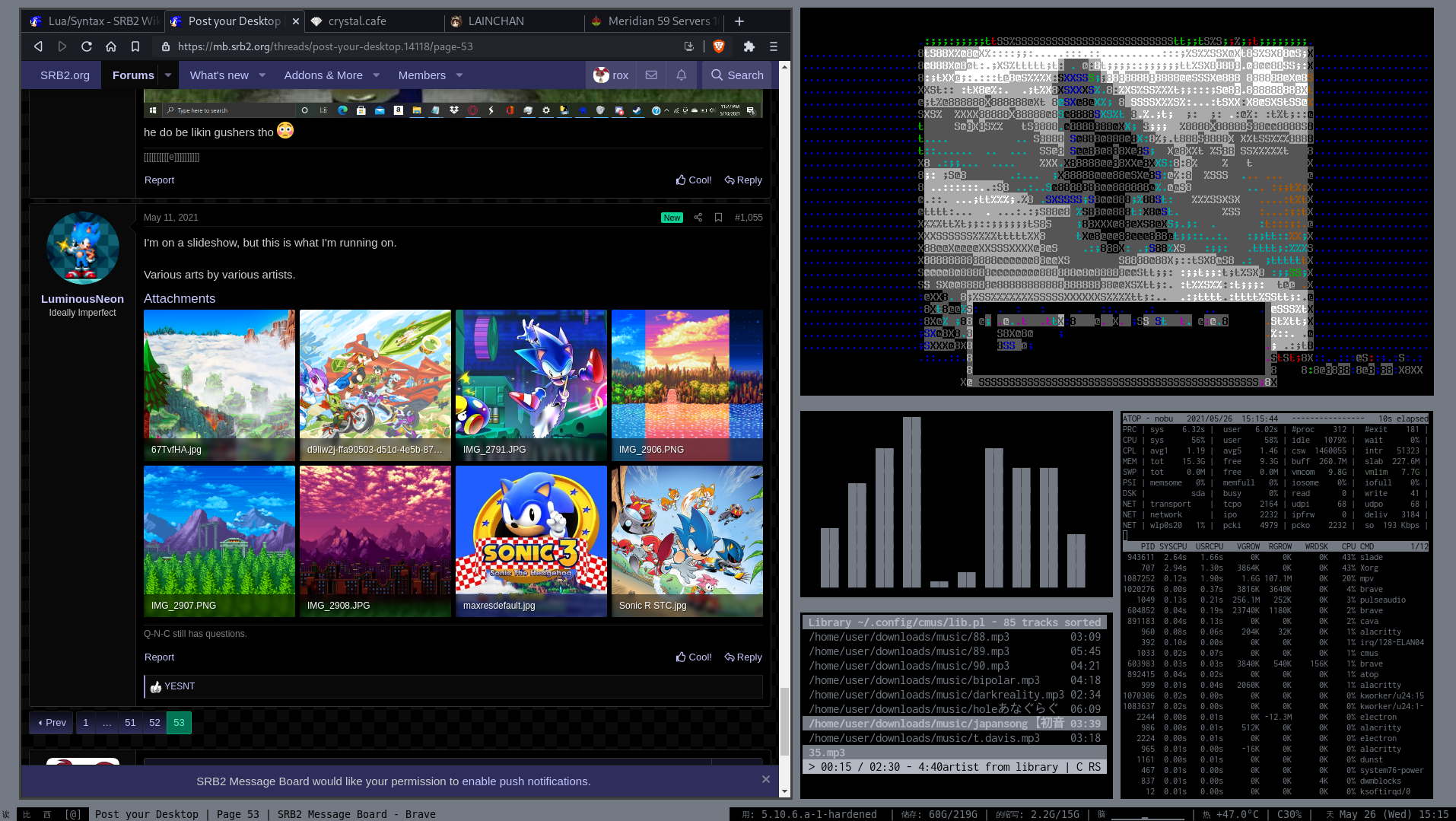Switch to the crystal.cafe tab

click(373, 21)
